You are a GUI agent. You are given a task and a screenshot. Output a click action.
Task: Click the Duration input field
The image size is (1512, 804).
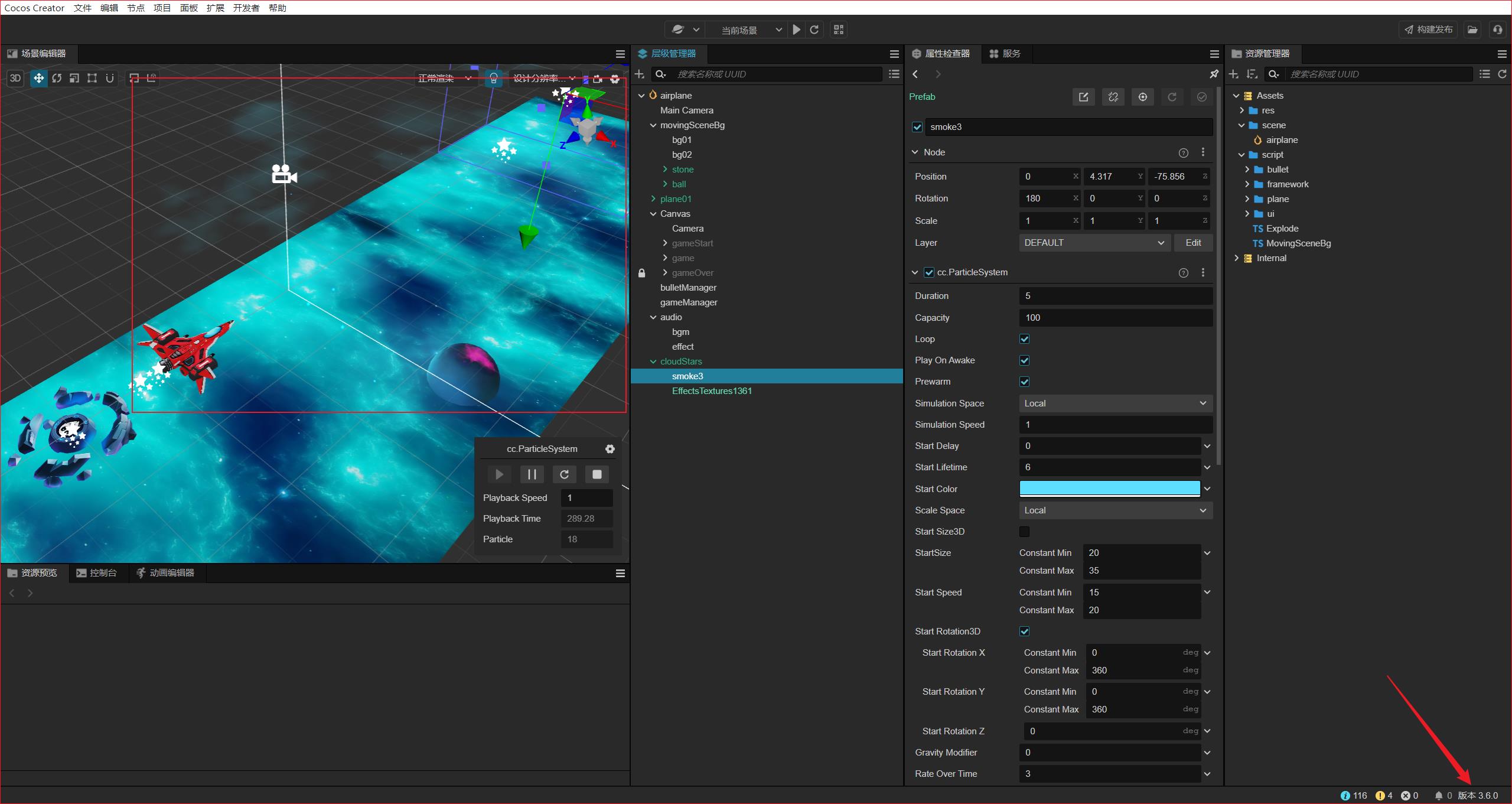(1115, 296)
